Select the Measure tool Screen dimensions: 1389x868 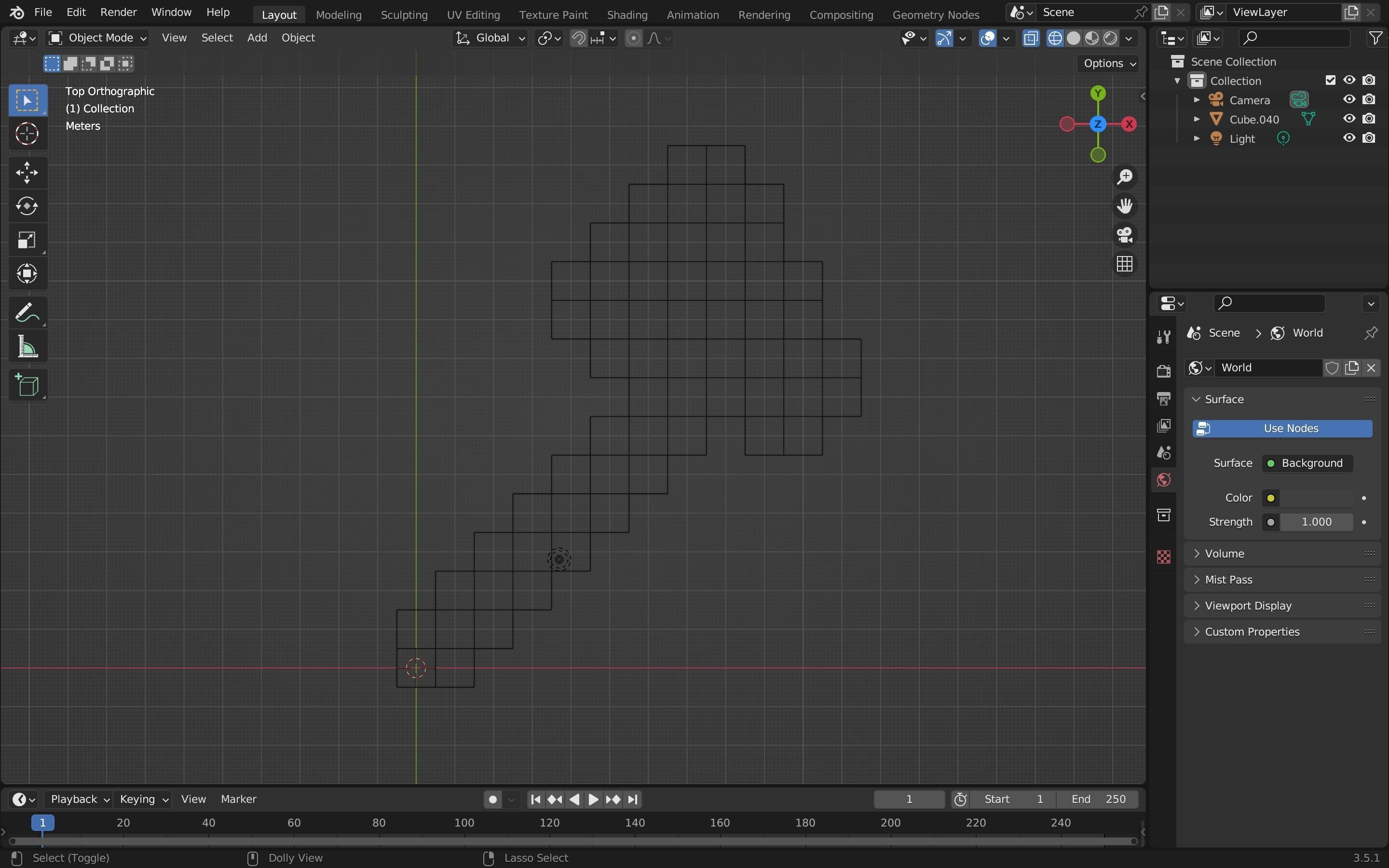pyautogui.click(x=27, y=347)
